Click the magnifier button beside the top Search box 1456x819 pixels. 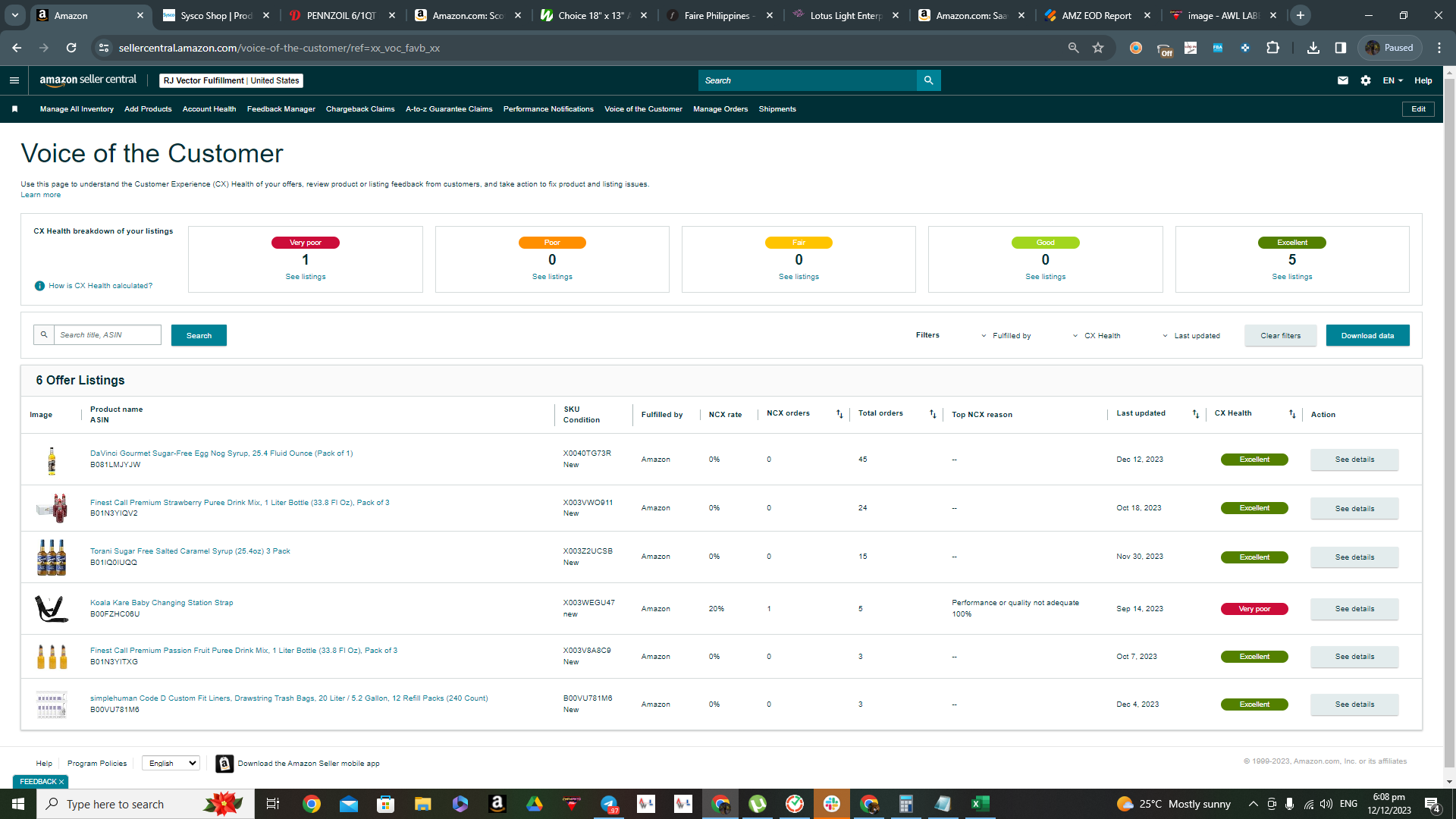pyautogui.click(x=928, y=80)
